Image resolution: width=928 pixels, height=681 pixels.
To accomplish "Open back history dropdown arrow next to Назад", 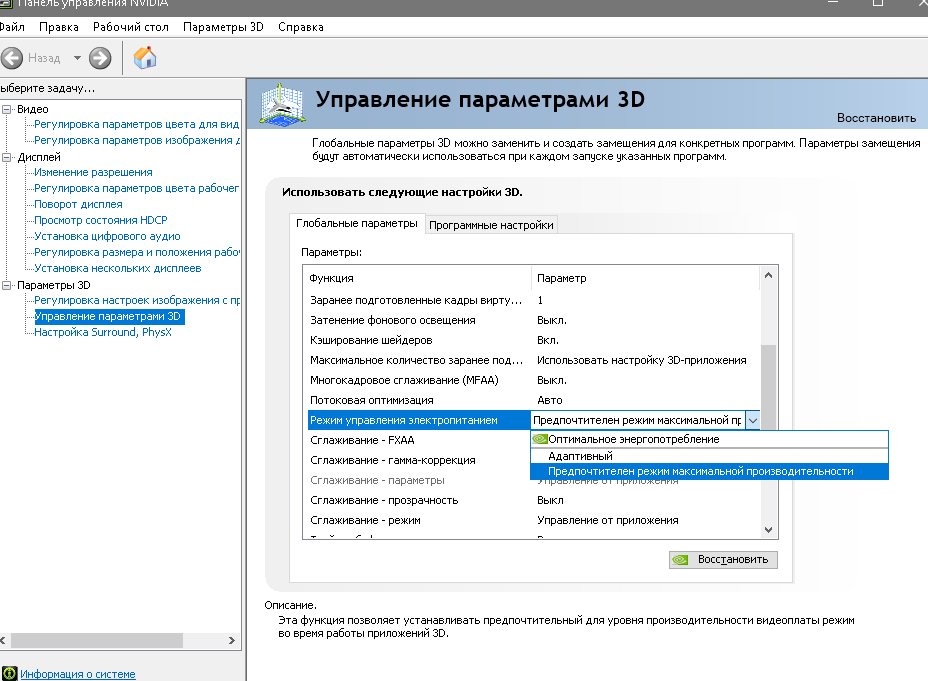I will click(77, 58).
